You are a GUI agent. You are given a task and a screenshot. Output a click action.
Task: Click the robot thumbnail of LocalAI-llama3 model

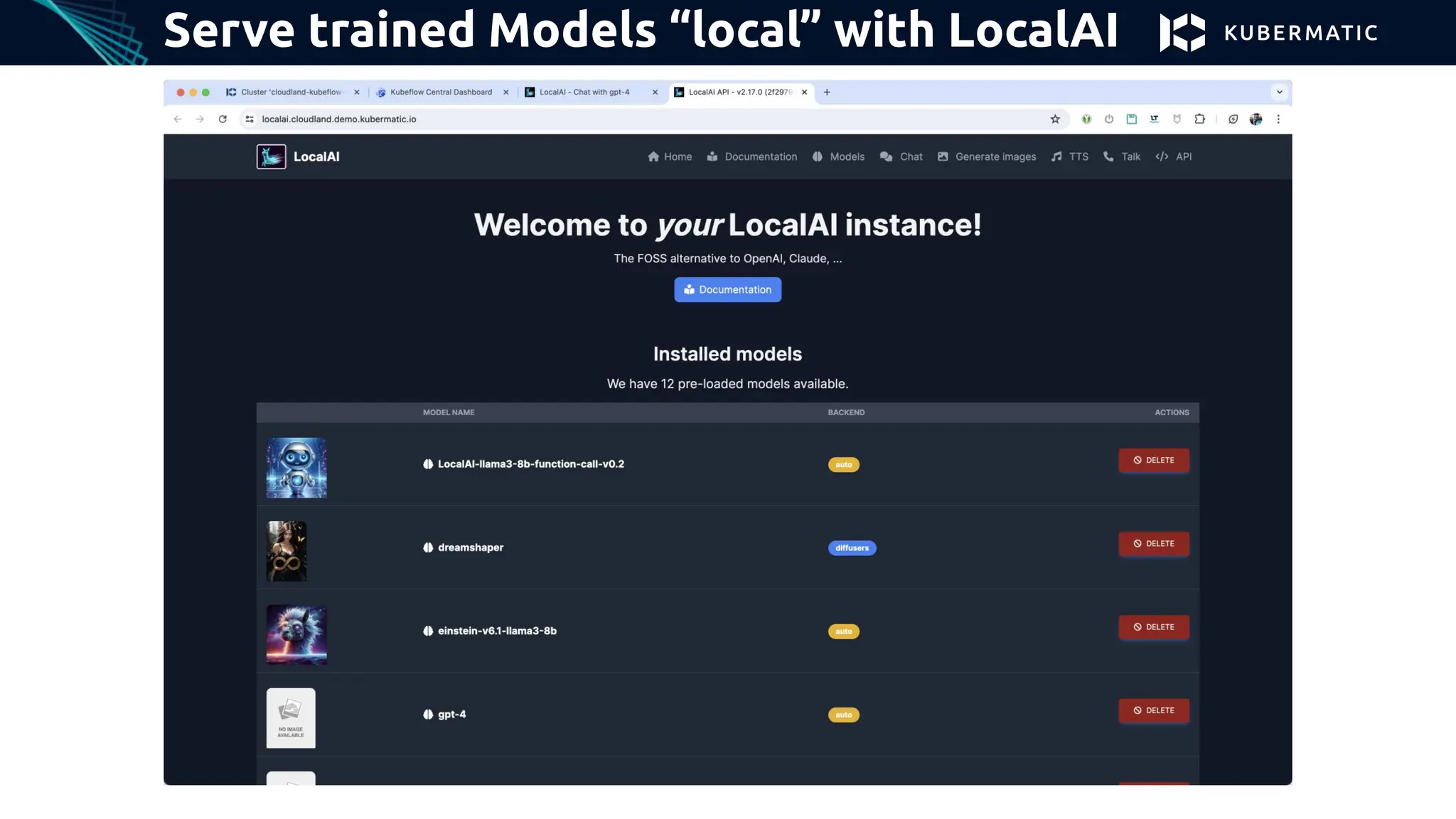tap(296, 468)
